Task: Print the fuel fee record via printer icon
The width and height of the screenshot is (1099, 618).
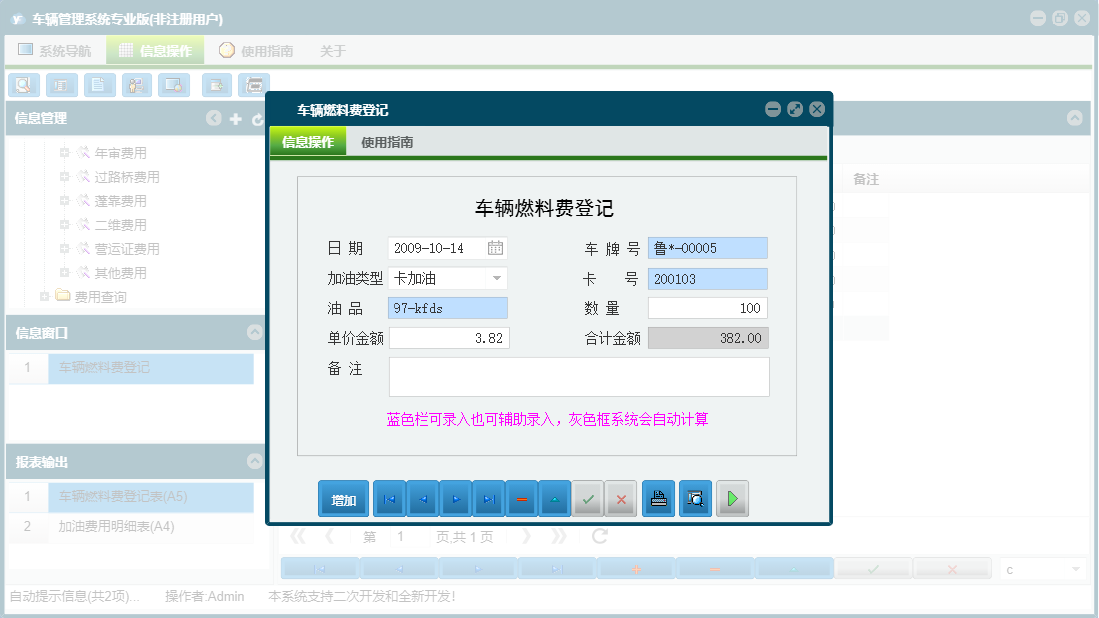Action: pos(658,498)
